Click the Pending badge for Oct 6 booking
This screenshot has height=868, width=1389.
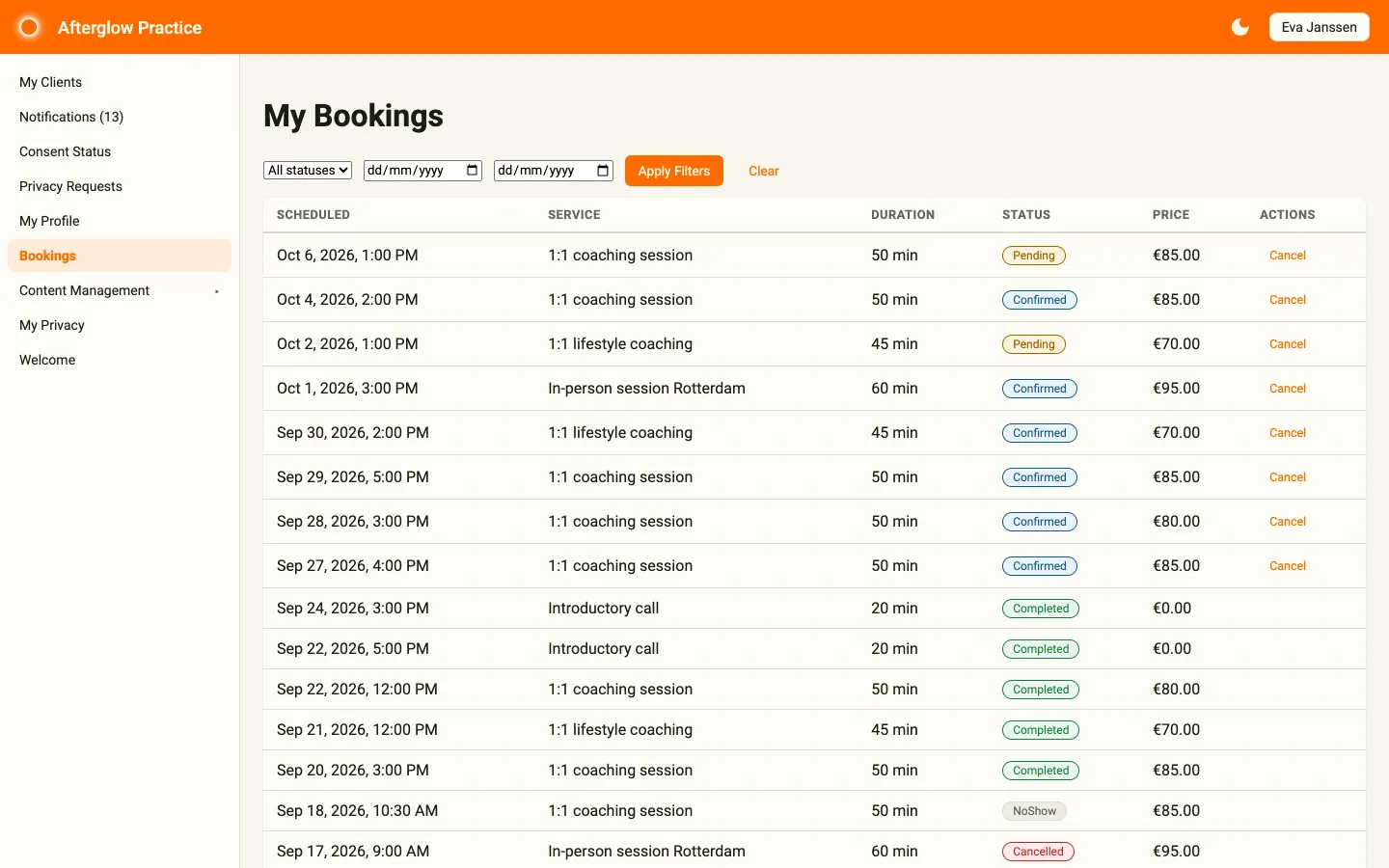[1034, 256]
